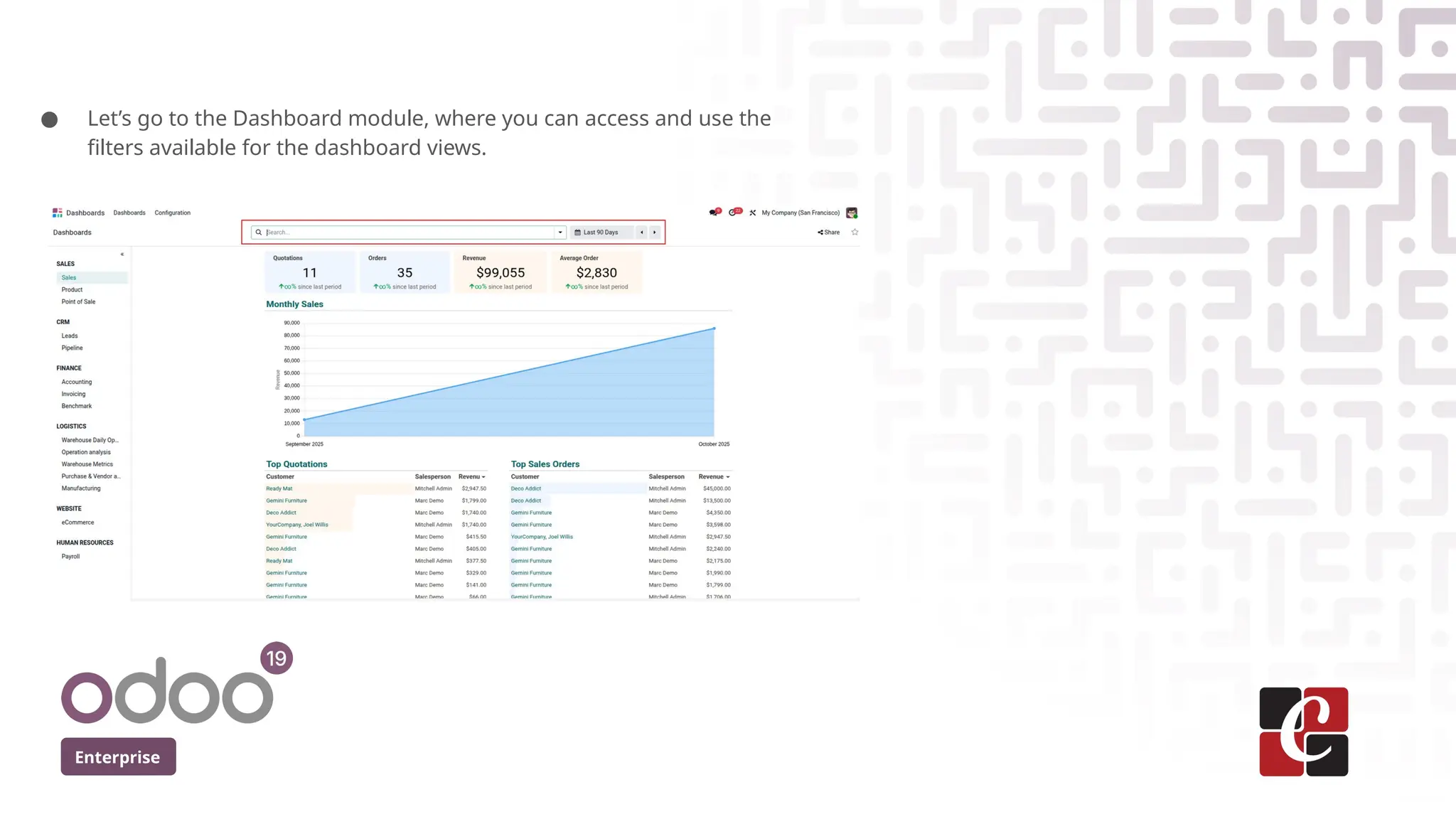This screenshot has height=819, width=1456.
Task: Click the Orders scorecard showing 35
Action: point(405,272)
